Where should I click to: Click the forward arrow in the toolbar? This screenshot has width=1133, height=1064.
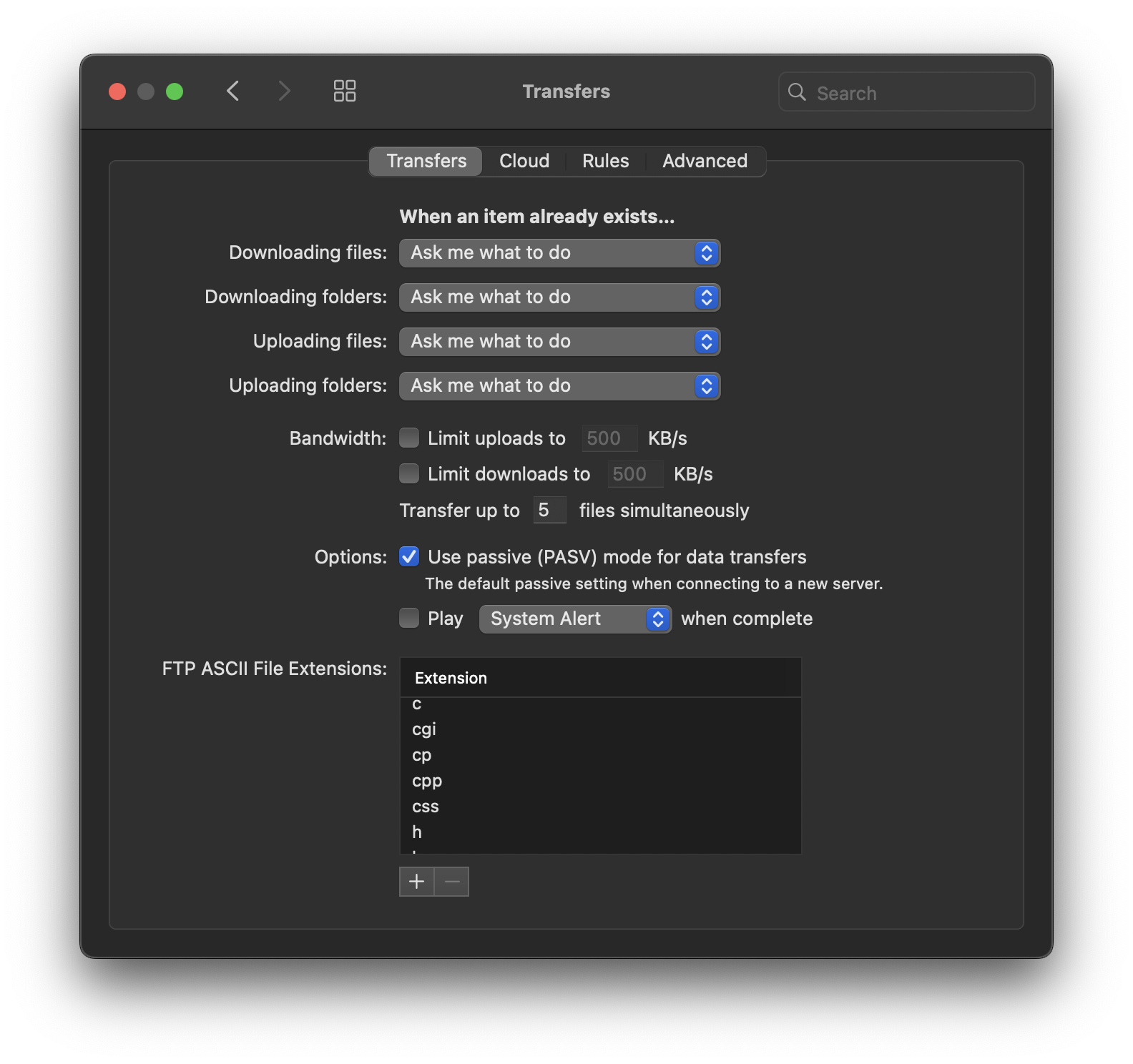click(x=284, y=91)
